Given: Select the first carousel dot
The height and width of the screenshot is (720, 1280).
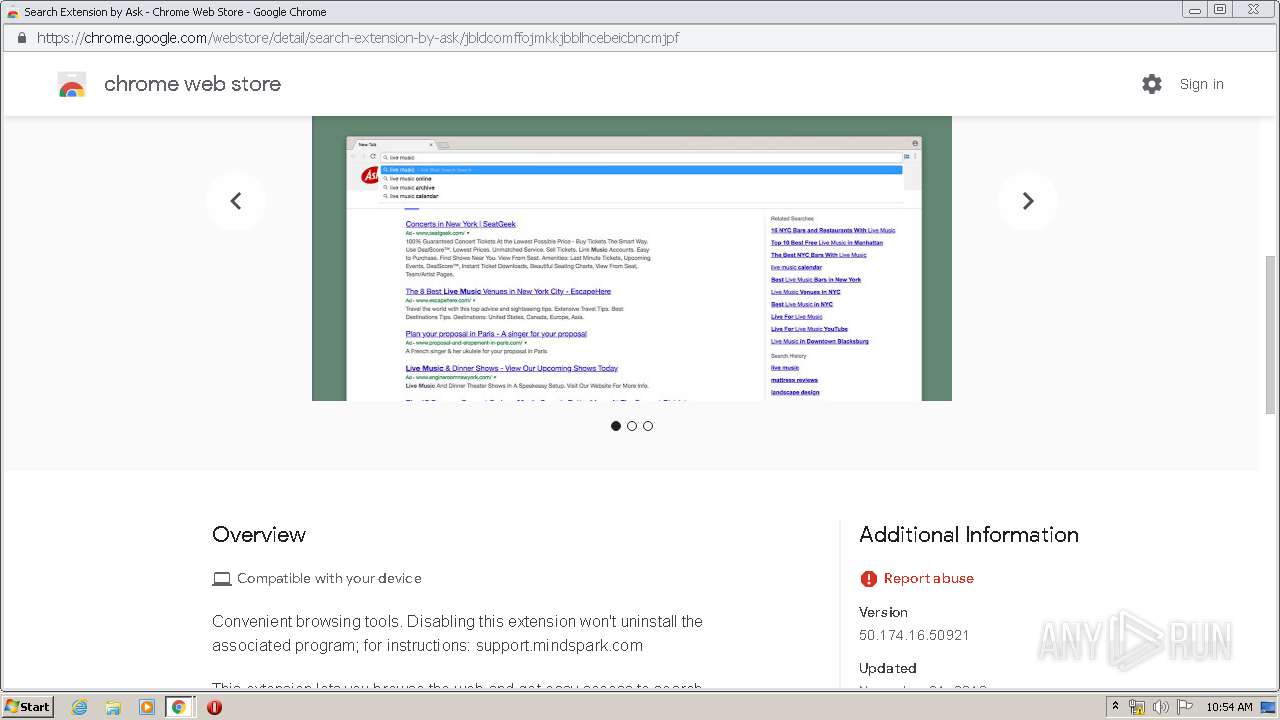Looking at the screenshot, I should point(616,426).
